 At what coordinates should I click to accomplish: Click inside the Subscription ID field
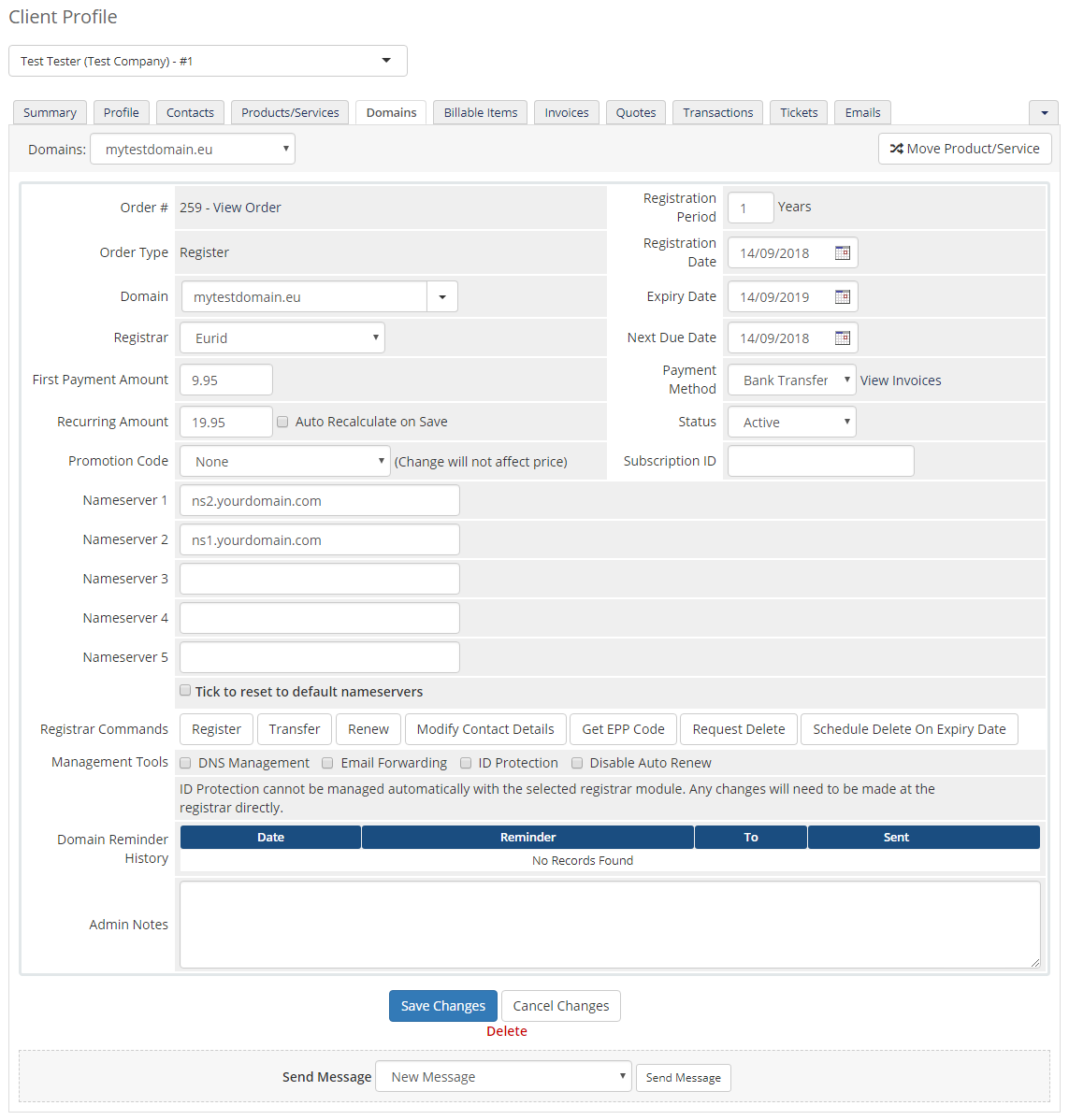pos(820,461)
